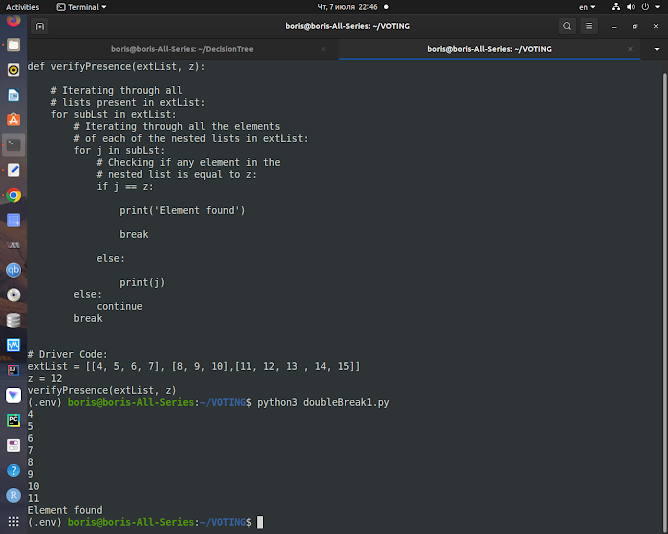Select the Terminal icon in dock
Viewport: 668px width, 534px height.
pos(14,145)
